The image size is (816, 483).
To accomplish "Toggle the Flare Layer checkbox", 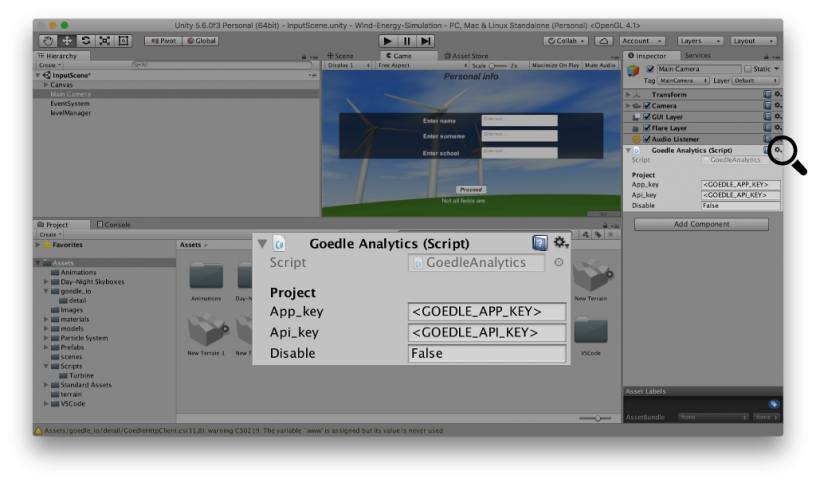I will click(647, 128).
